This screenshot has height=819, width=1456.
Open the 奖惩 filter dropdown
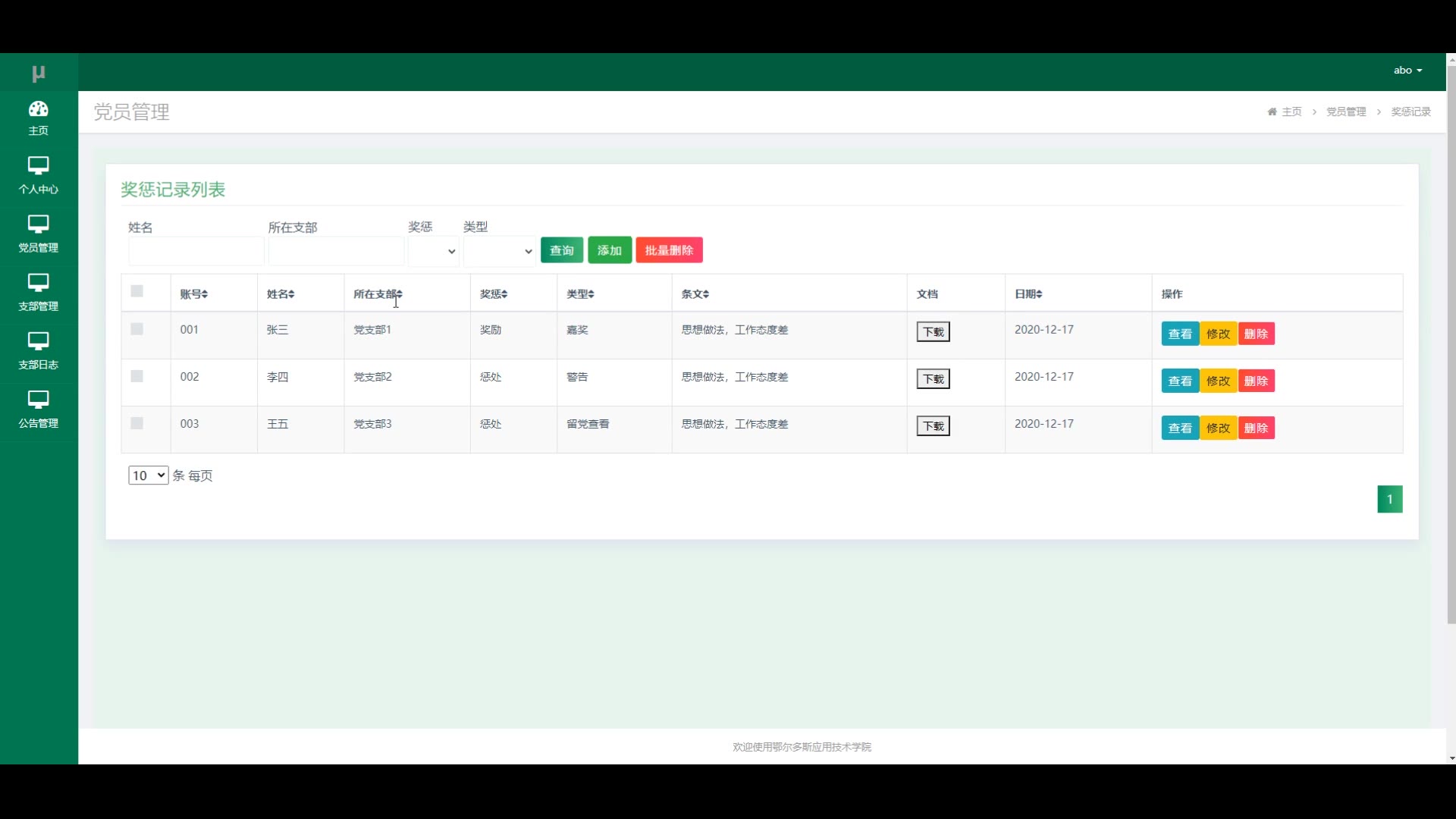pyautogui.click(x=434, y=251)
